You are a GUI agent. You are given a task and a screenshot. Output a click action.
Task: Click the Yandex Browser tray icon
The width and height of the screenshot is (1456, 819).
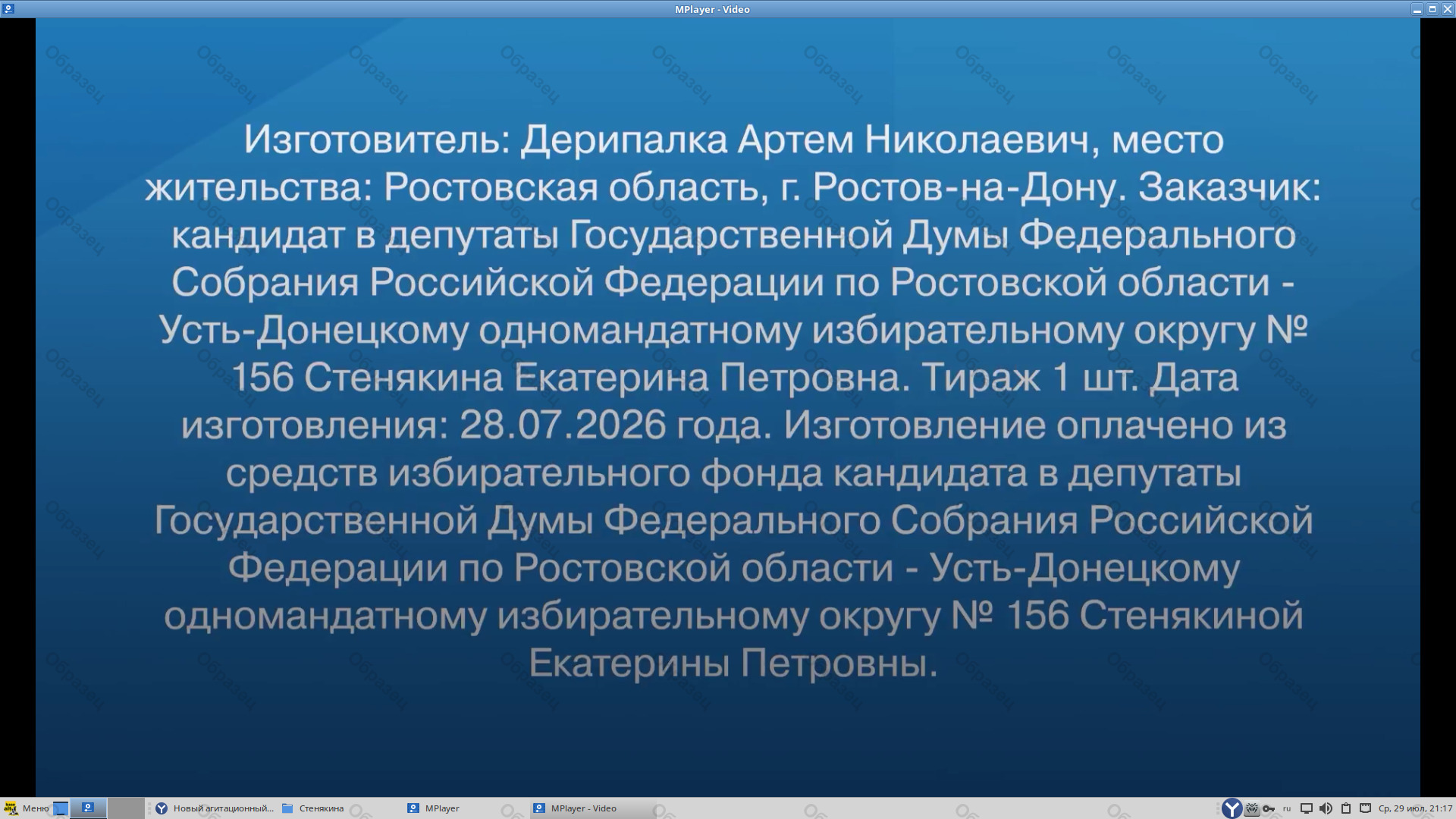[1232, 808]
